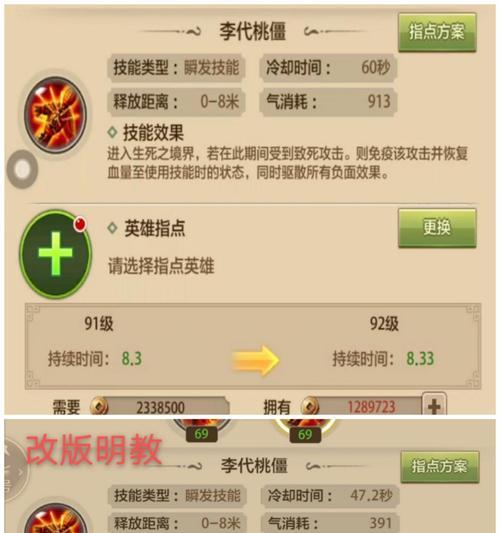Select the 92级 next level stats
Screen dimensions: 500x533
[x=383, y=343]
